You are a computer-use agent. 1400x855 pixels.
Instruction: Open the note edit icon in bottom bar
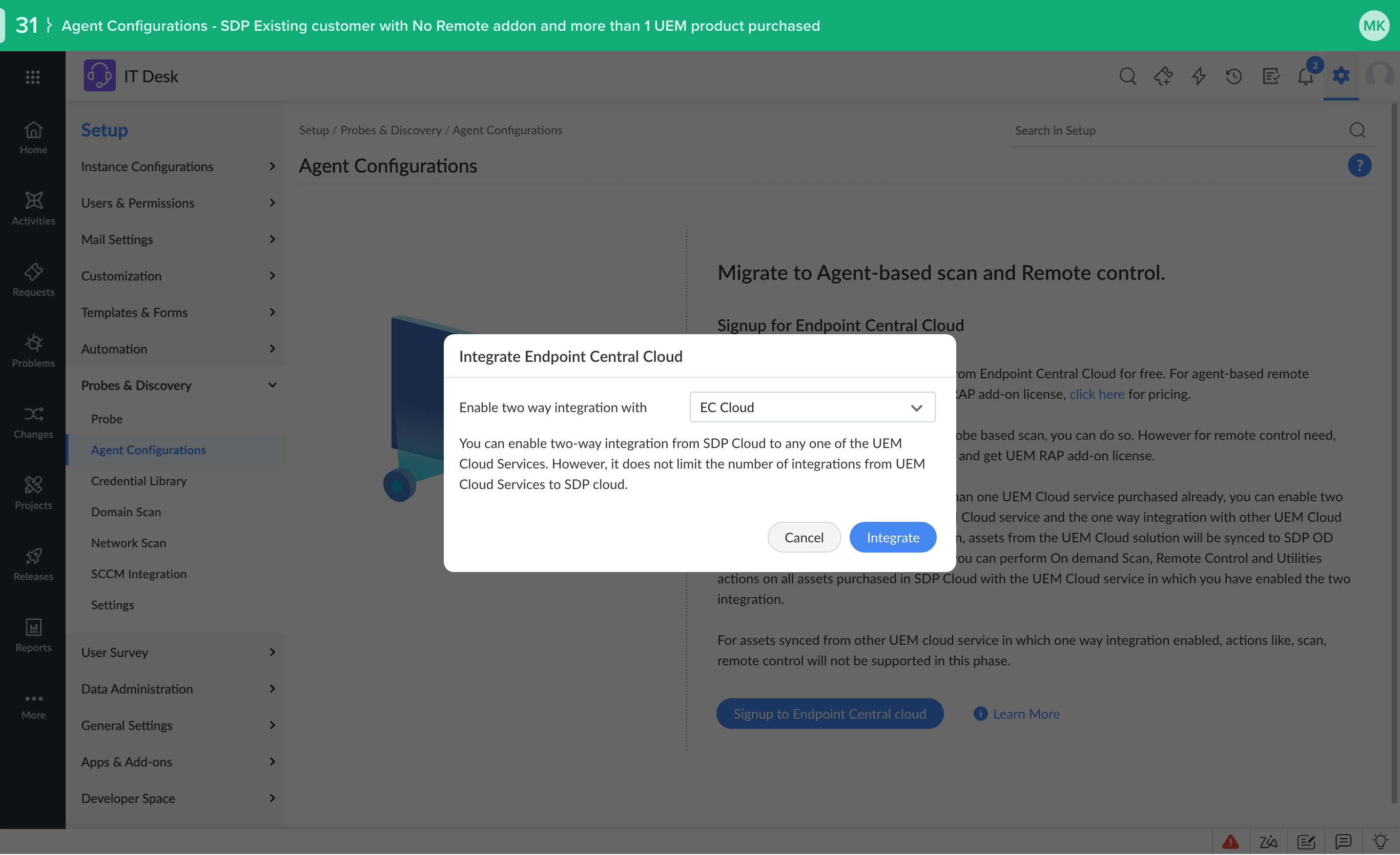coord(1306,841)
